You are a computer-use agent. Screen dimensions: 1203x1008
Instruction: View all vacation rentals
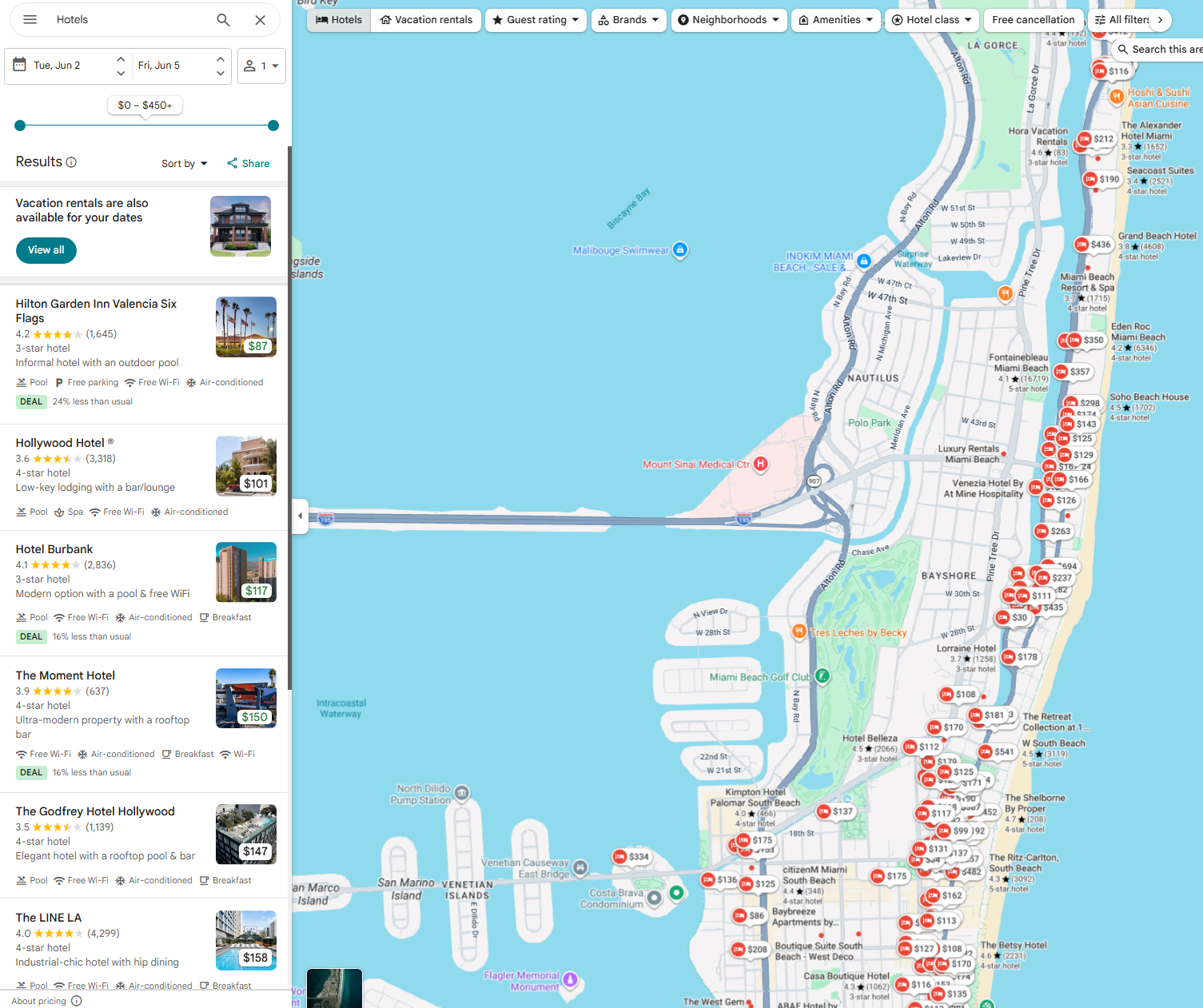[x=46, y=250]
